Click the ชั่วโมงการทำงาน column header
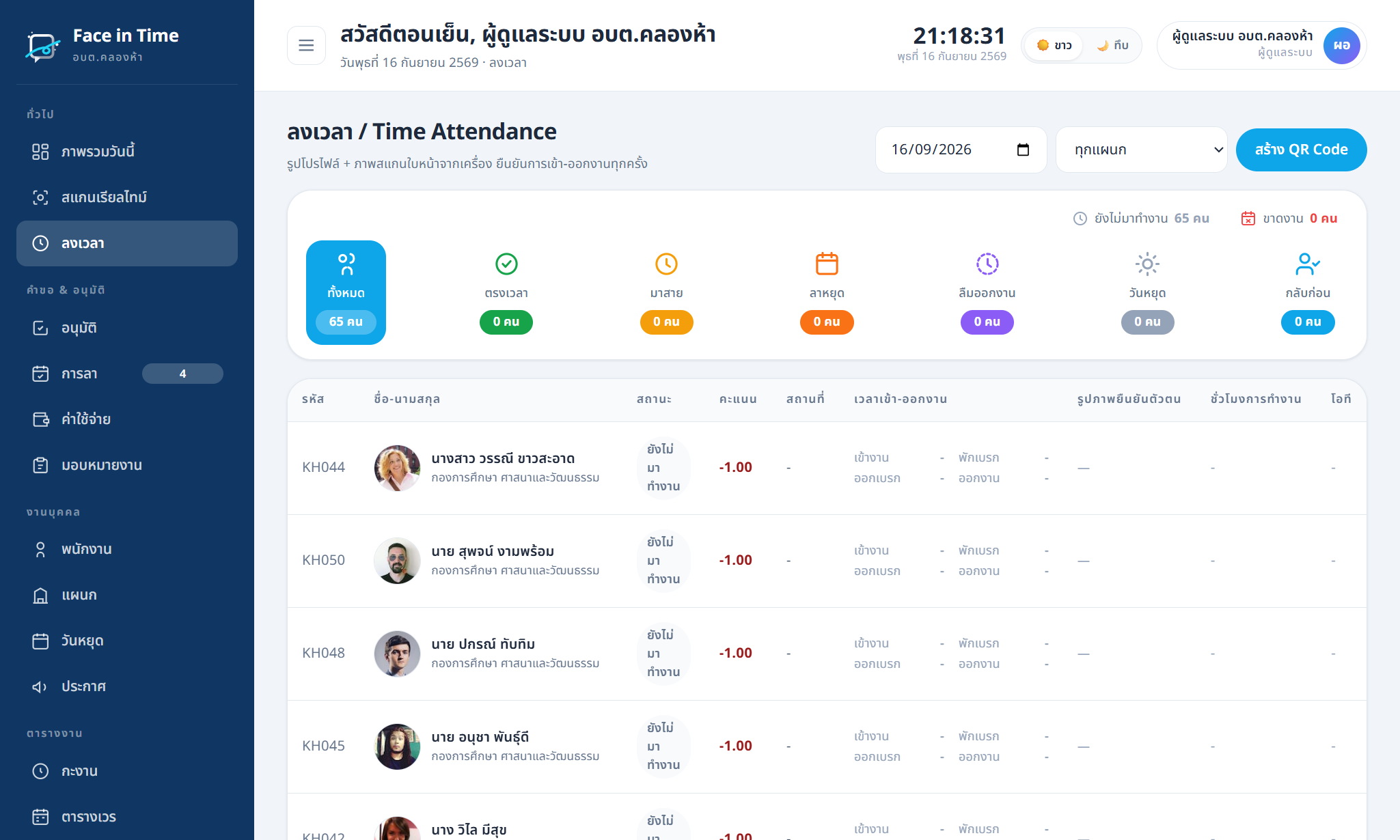Screen dimensions: 1400x840 tap(1256, 399)
